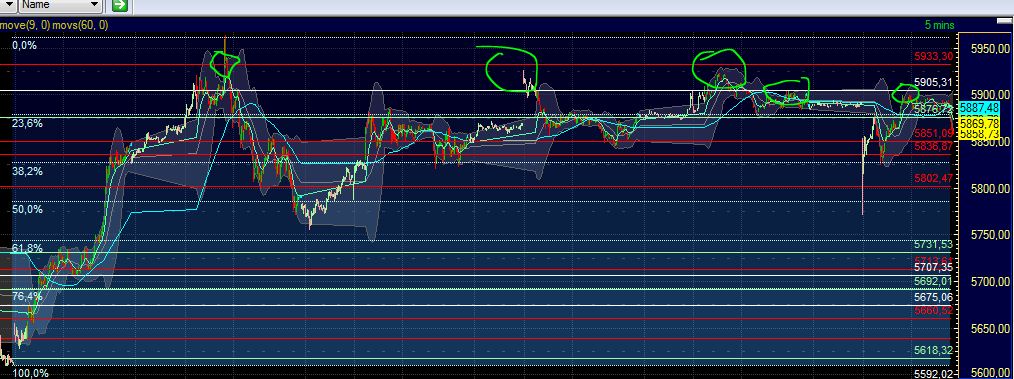
Task: Click the 5650,00 price axis value
Action: 991,329
